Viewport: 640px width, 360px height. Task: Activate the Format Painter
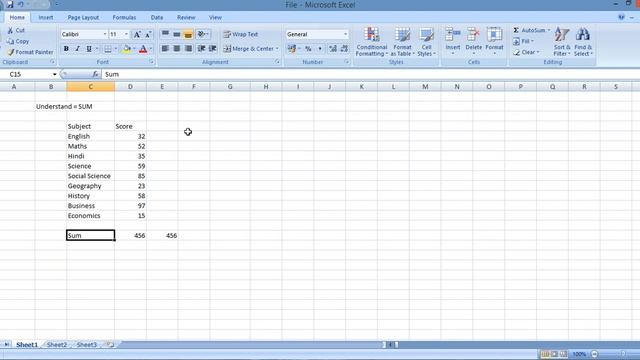pyautogui.click(x=31, y=52)
